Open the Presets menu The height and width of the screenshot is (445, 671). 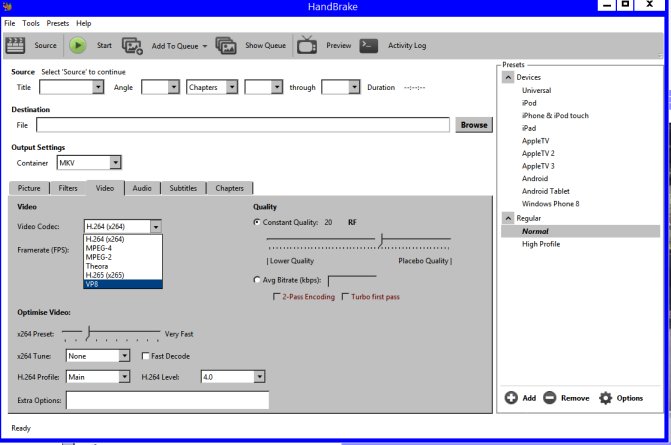(57, 24)
